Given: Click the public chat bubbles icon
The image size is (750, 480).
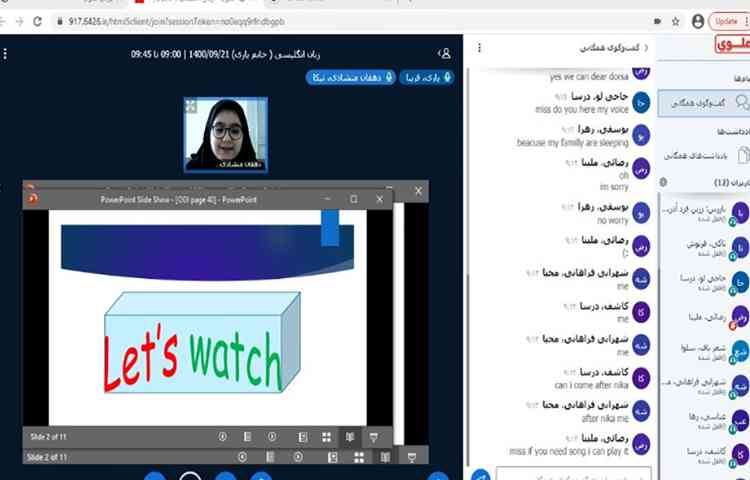Looking at the screenshot, I should (743, 102).
